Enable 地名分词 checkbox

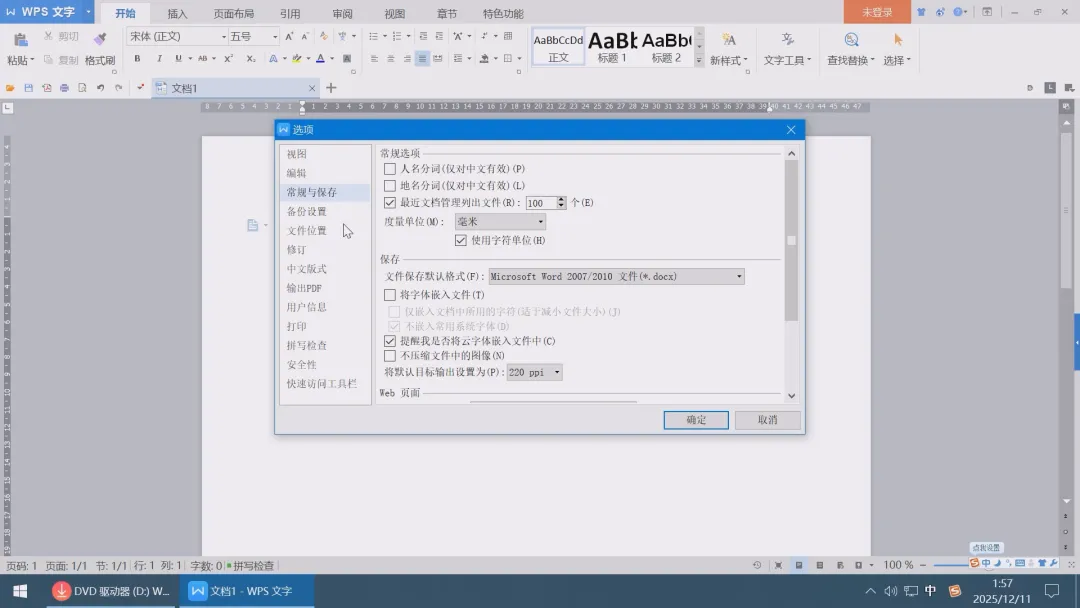390,186
